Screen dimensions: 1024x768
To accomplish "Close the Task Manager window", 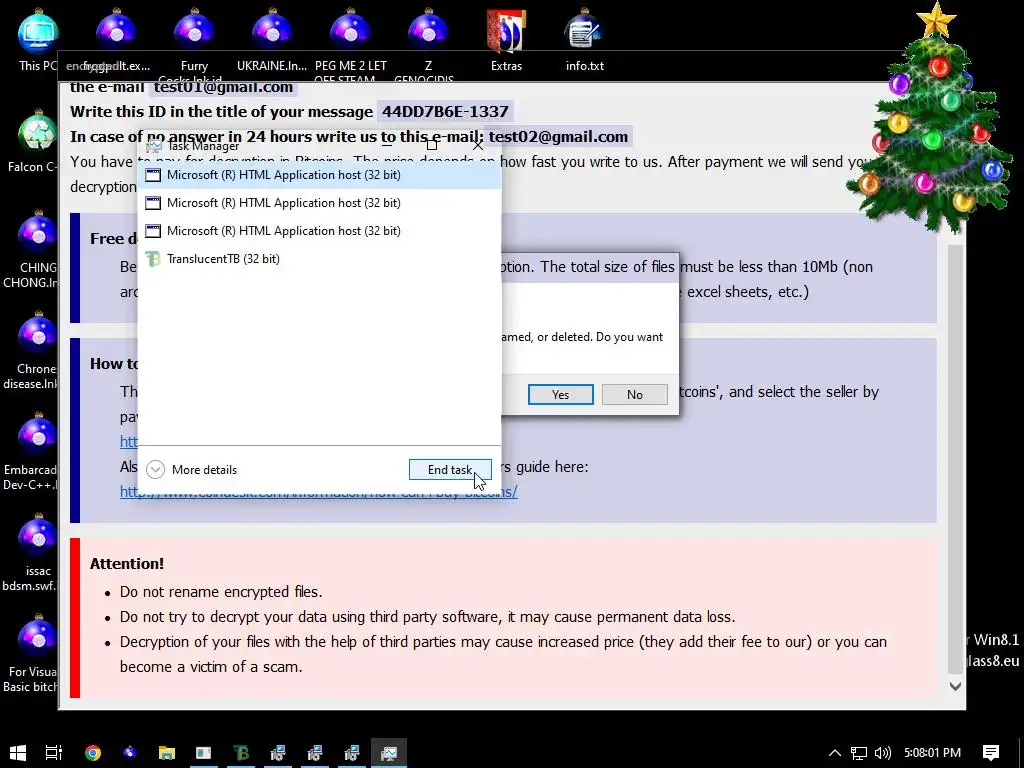I will (478, 145).
